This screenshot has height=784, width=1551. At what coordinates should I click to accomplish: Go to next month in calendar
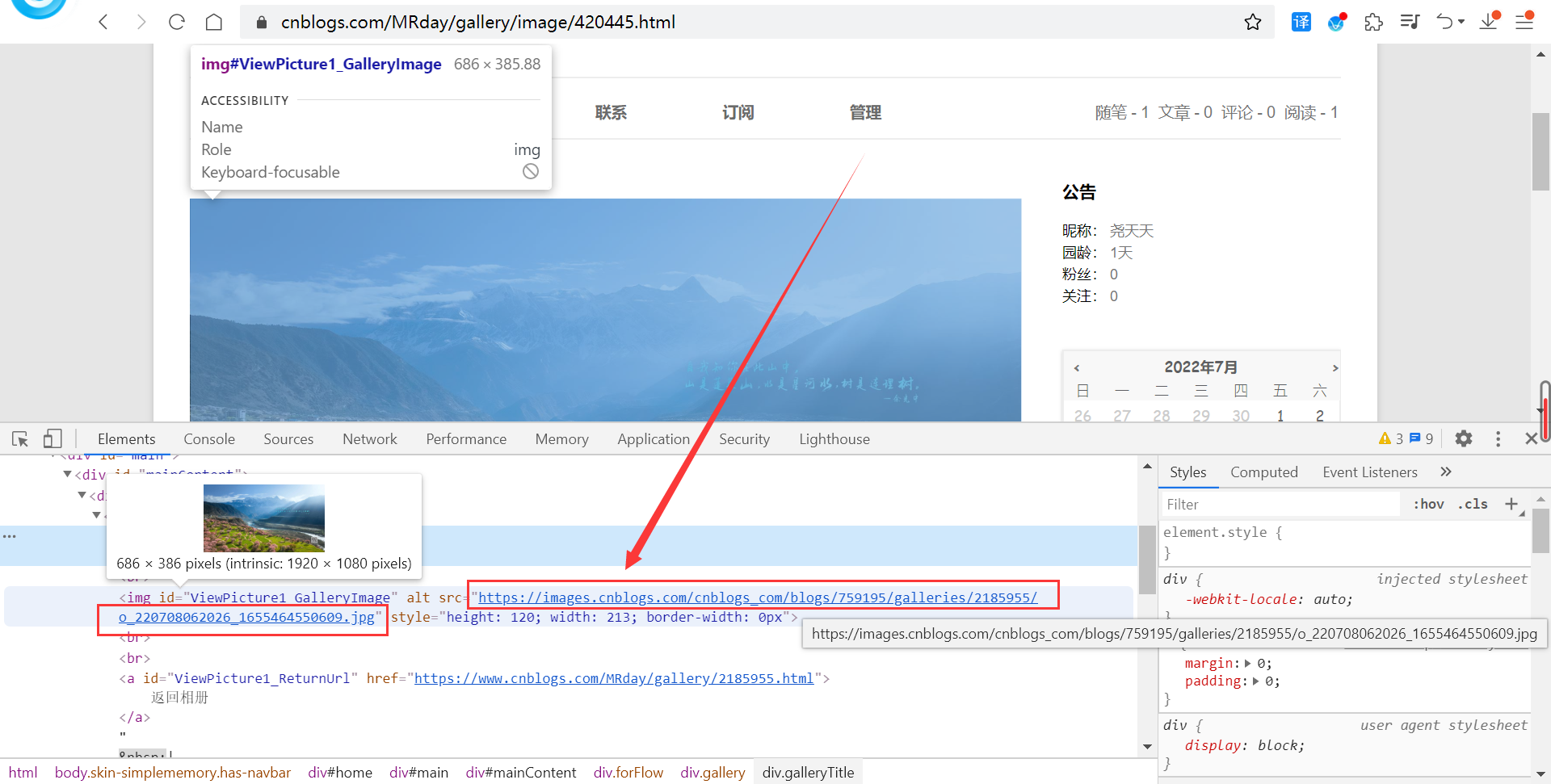tap(1335, 368)
